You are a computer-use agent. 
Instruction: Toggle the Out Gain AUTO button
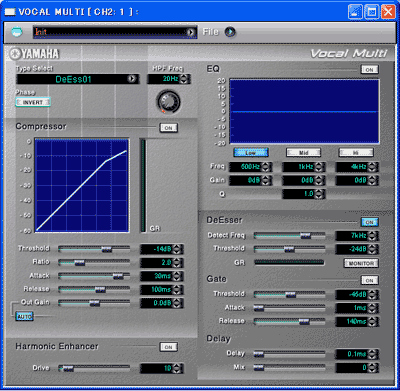coord(24,316)
